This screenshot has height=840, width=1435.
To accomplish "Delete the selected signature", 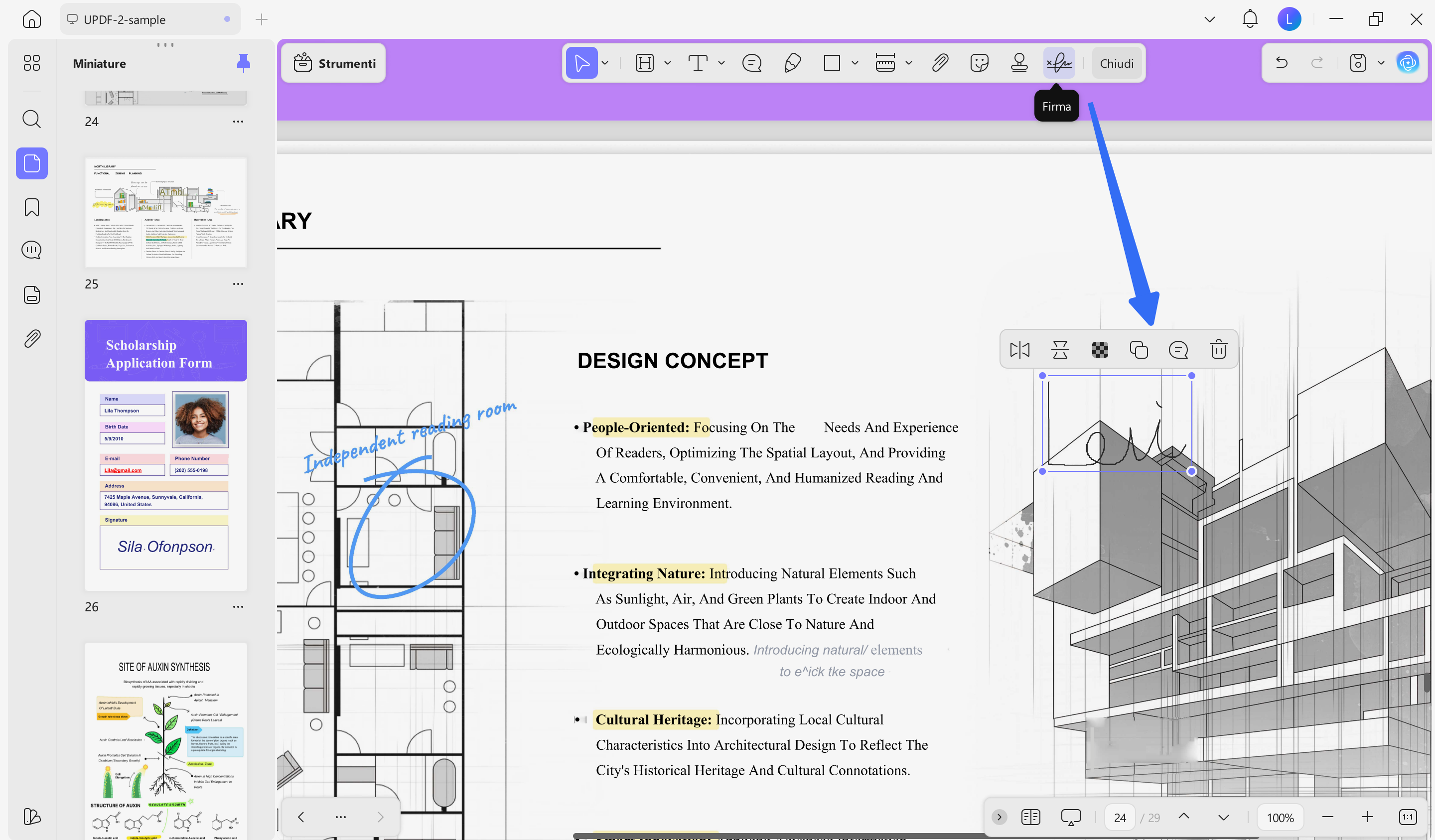I will [1218, 349].
